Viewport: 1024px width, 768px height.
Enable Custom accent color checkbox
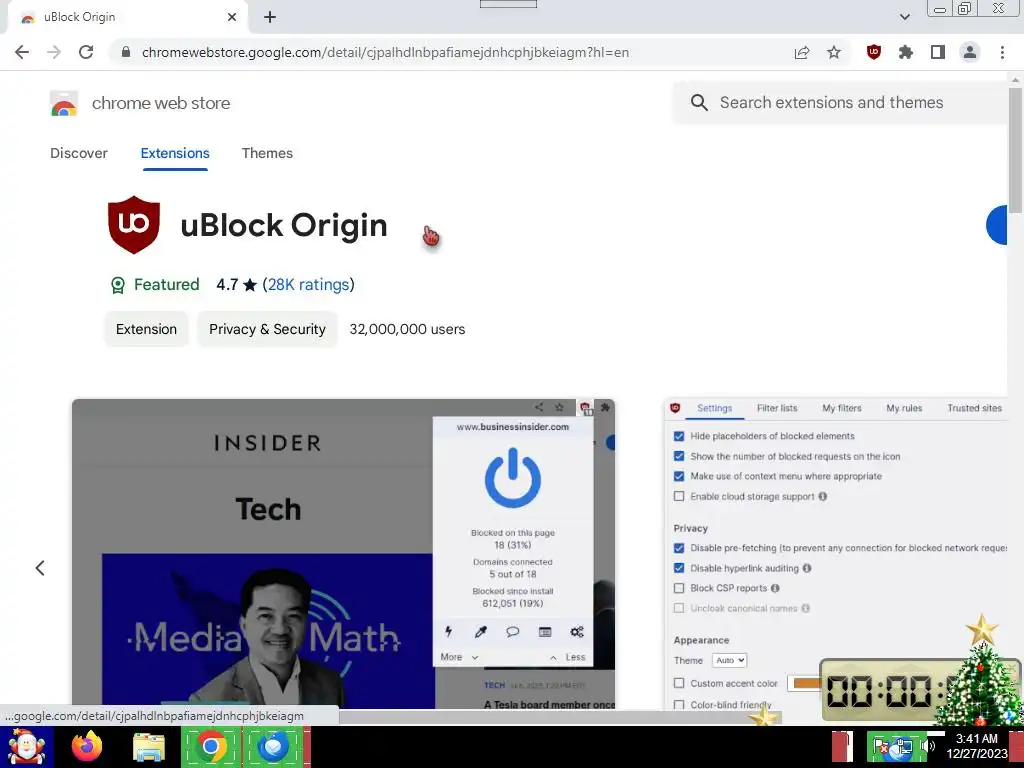679,683
